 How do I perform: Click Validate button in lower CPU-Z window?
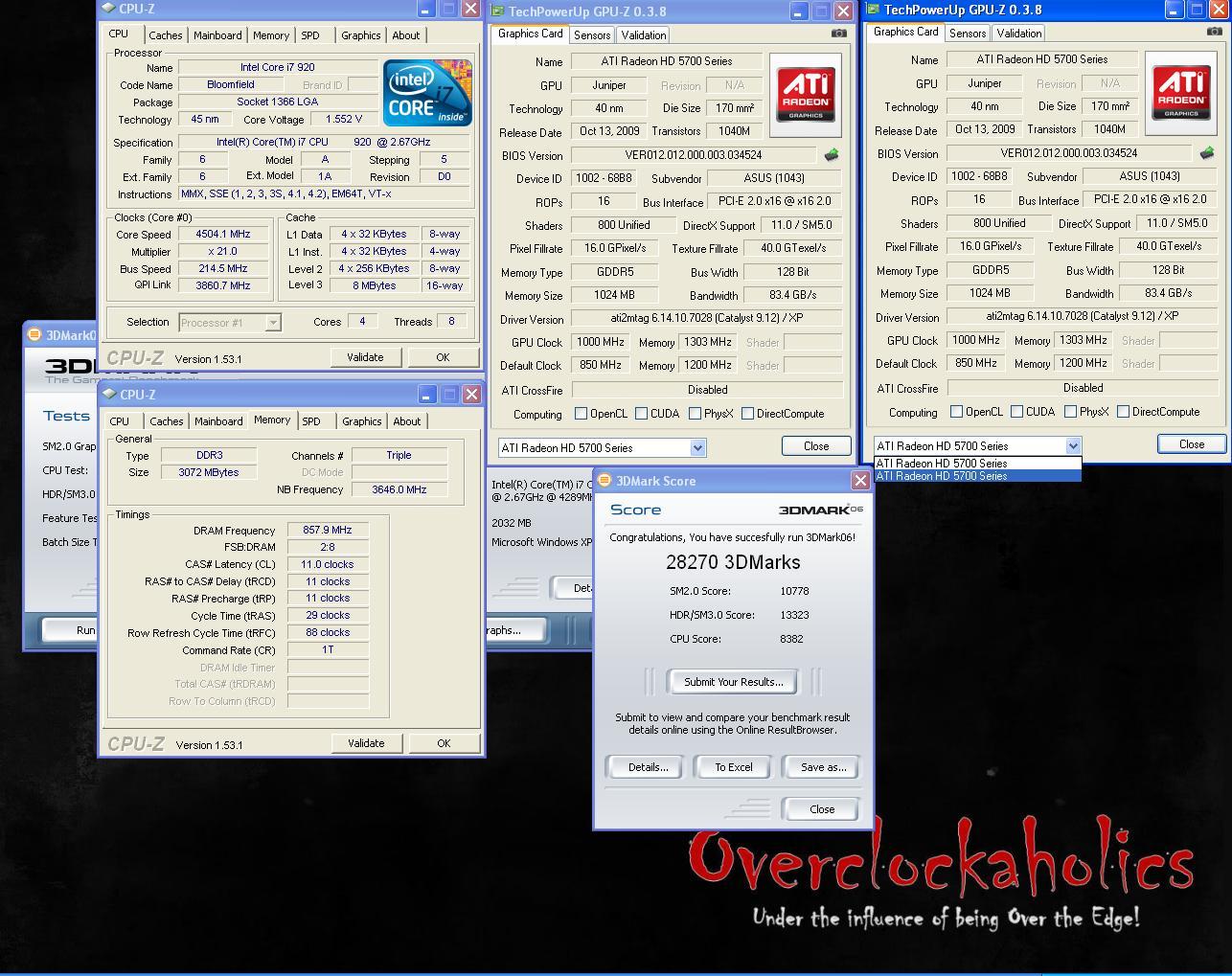[x=366, y=743]
